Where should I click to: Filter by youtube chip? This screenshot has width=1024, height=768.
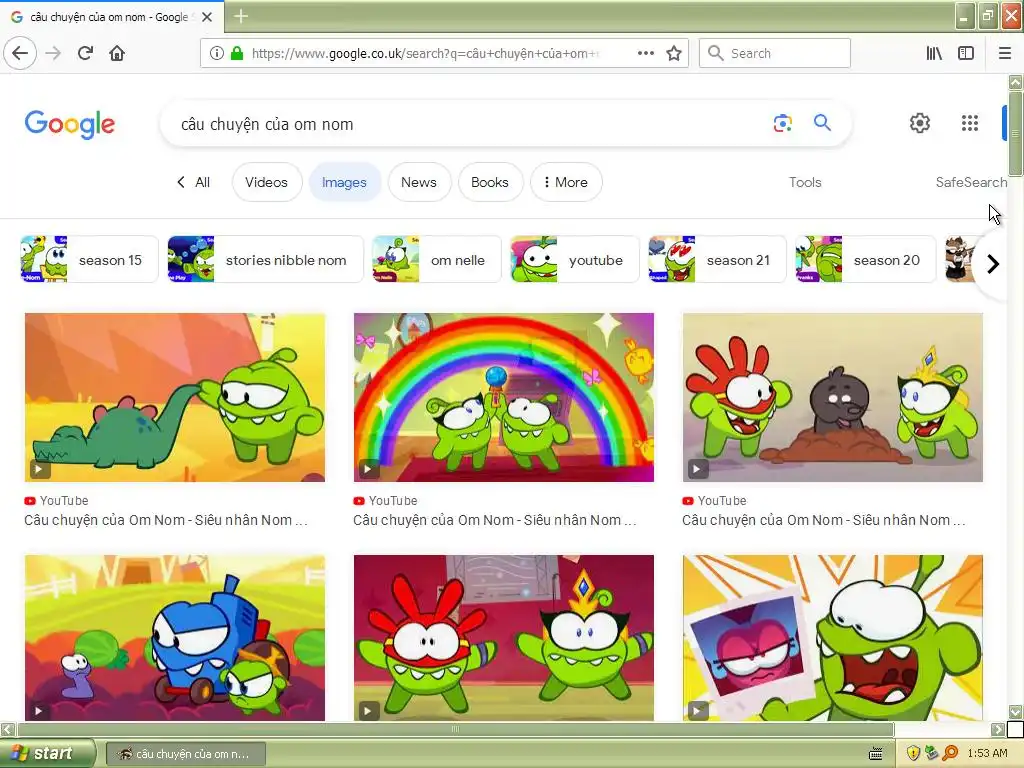point(575,259)
